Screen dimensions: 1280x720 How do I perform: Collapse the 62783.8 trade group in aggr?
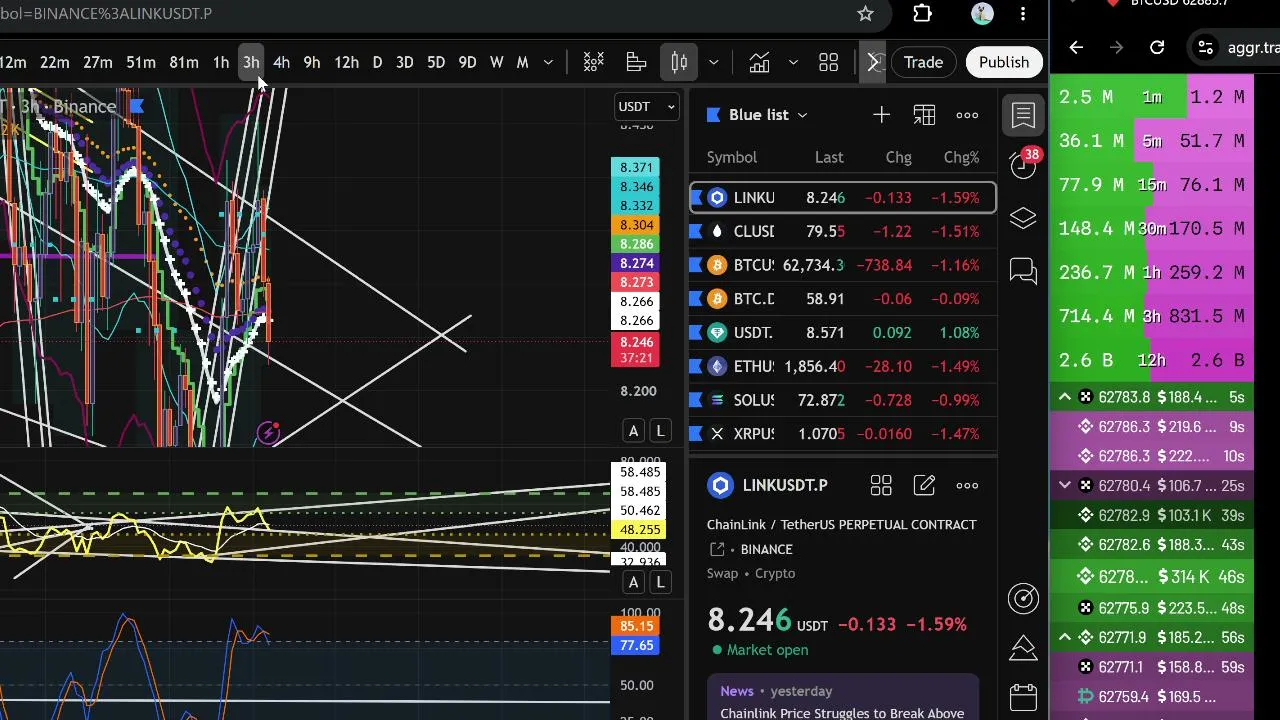[x=1065, y=398]
